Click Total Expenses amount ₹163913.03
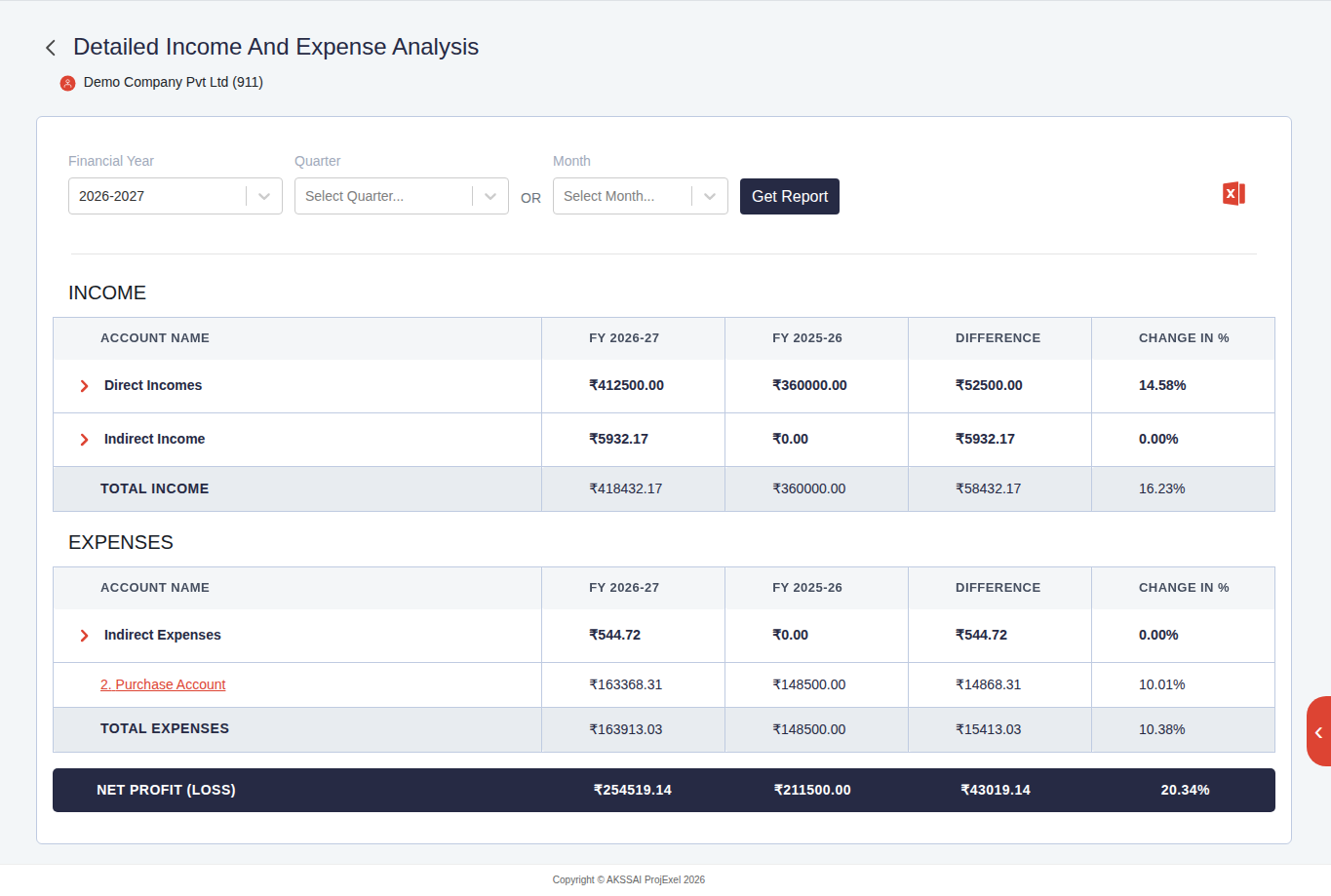 (x=625, y=729)
